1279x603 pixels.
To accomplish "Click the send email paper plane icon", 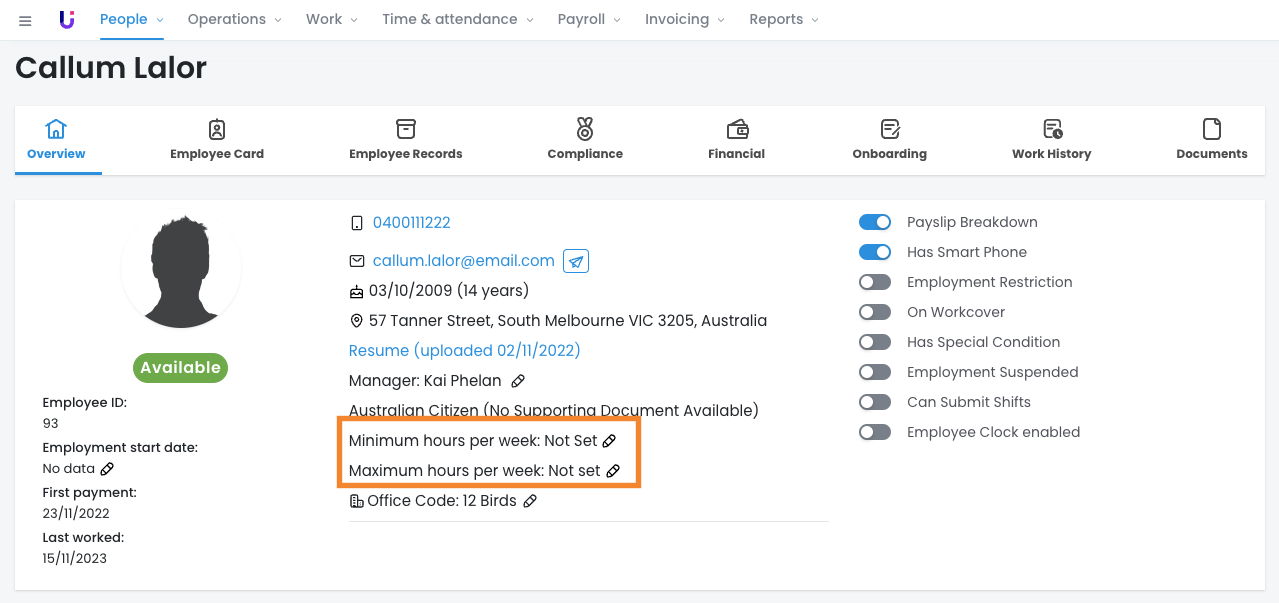I will coord(576,261).
